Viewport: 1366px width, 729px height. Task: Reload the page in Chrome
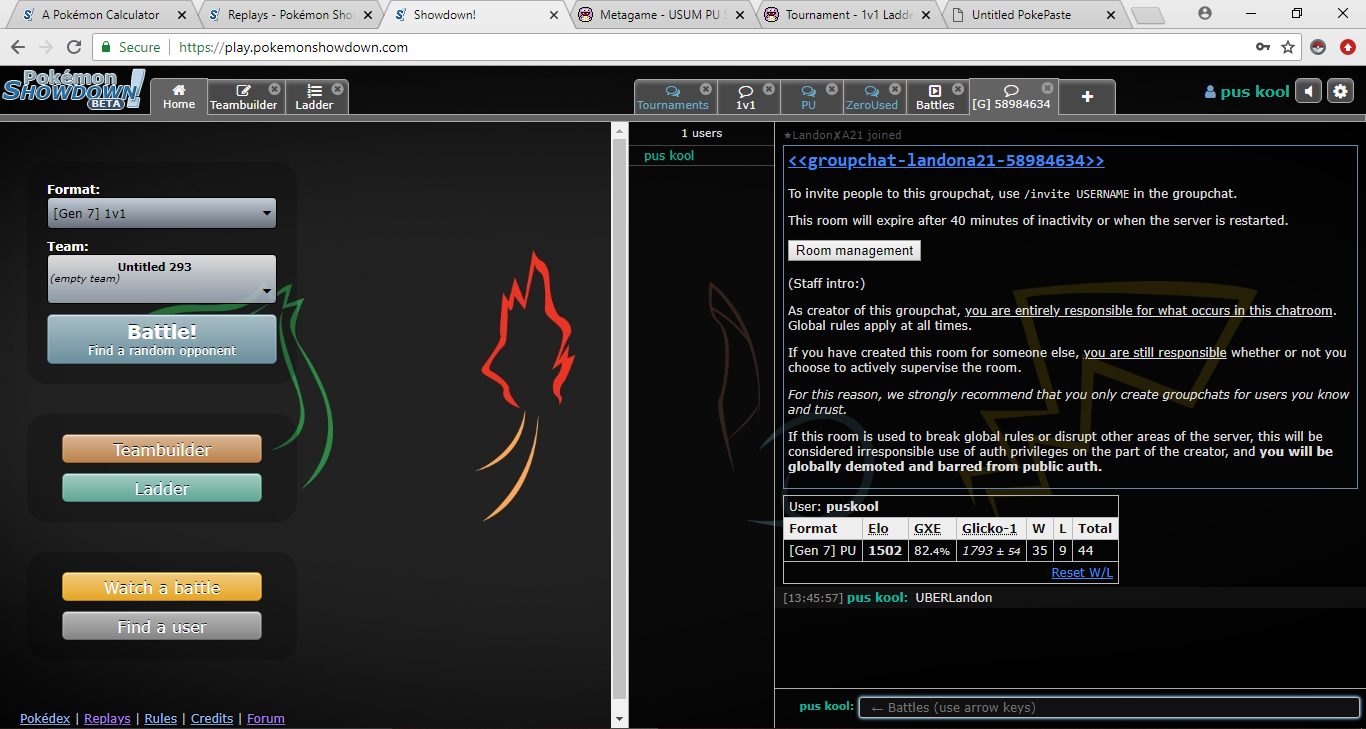[x=74, y=47]
